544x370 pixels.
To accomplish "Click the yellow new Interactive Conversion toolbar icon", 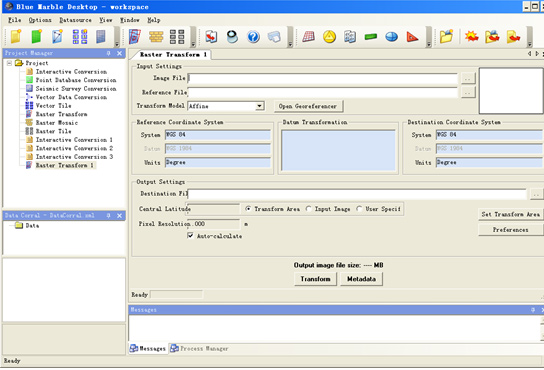I will click(x=16, y=36).
